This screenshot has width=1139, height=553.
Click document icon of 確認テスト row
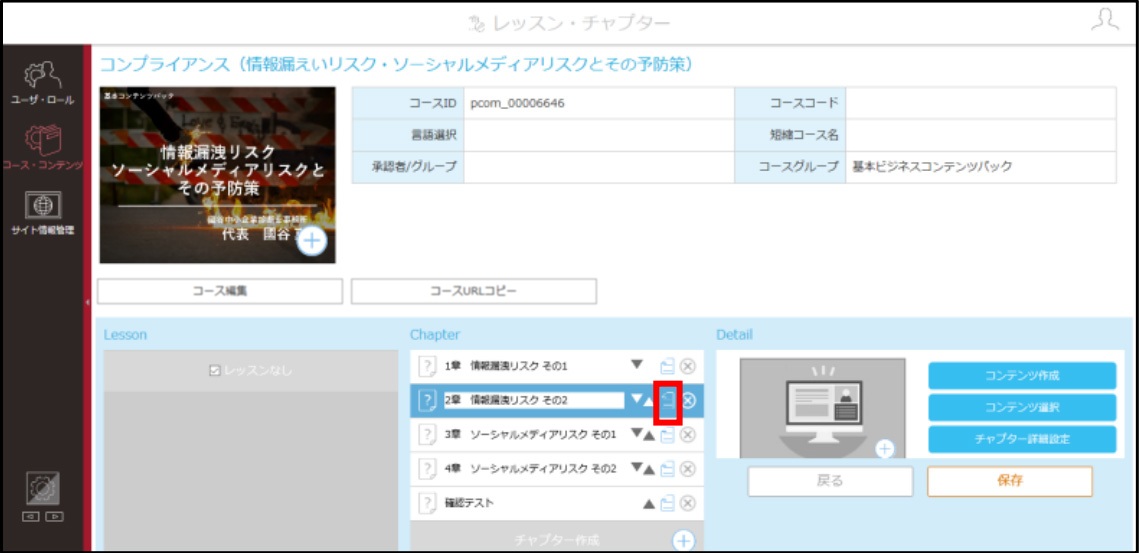click(429, 503)
